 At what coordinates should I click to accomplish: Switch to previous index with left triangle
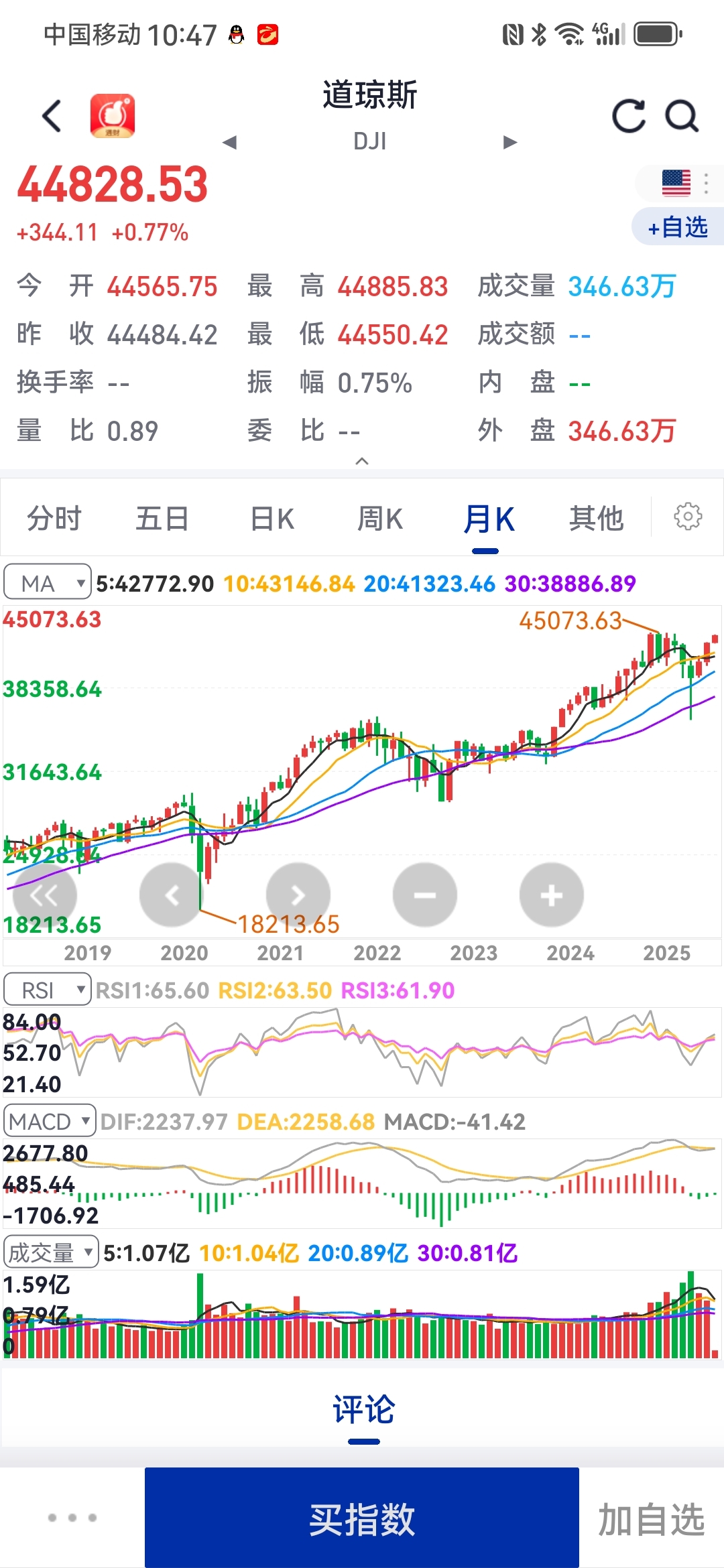(x=230, y=142)
